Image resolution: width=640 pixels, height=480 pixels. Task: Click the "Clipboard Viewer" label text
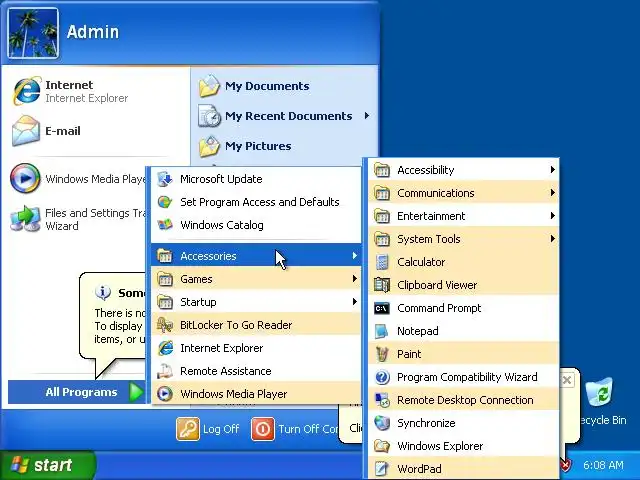pos(437,285)
